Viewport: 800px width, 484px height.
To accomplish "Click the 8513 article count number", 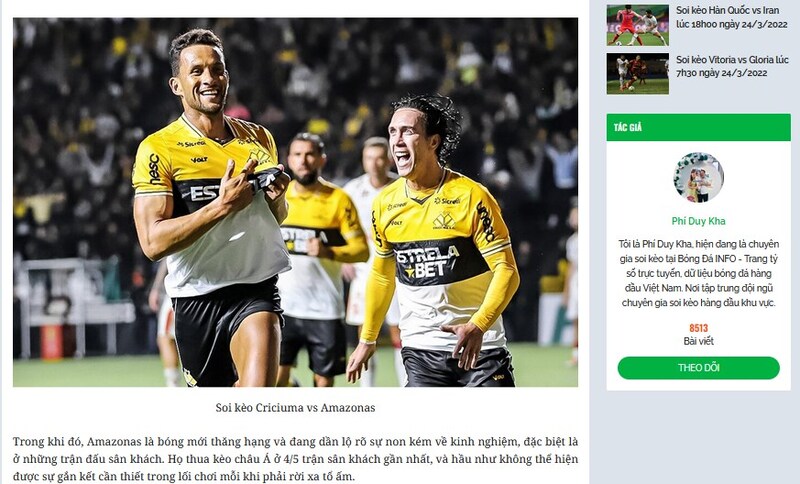I will 698,328.
